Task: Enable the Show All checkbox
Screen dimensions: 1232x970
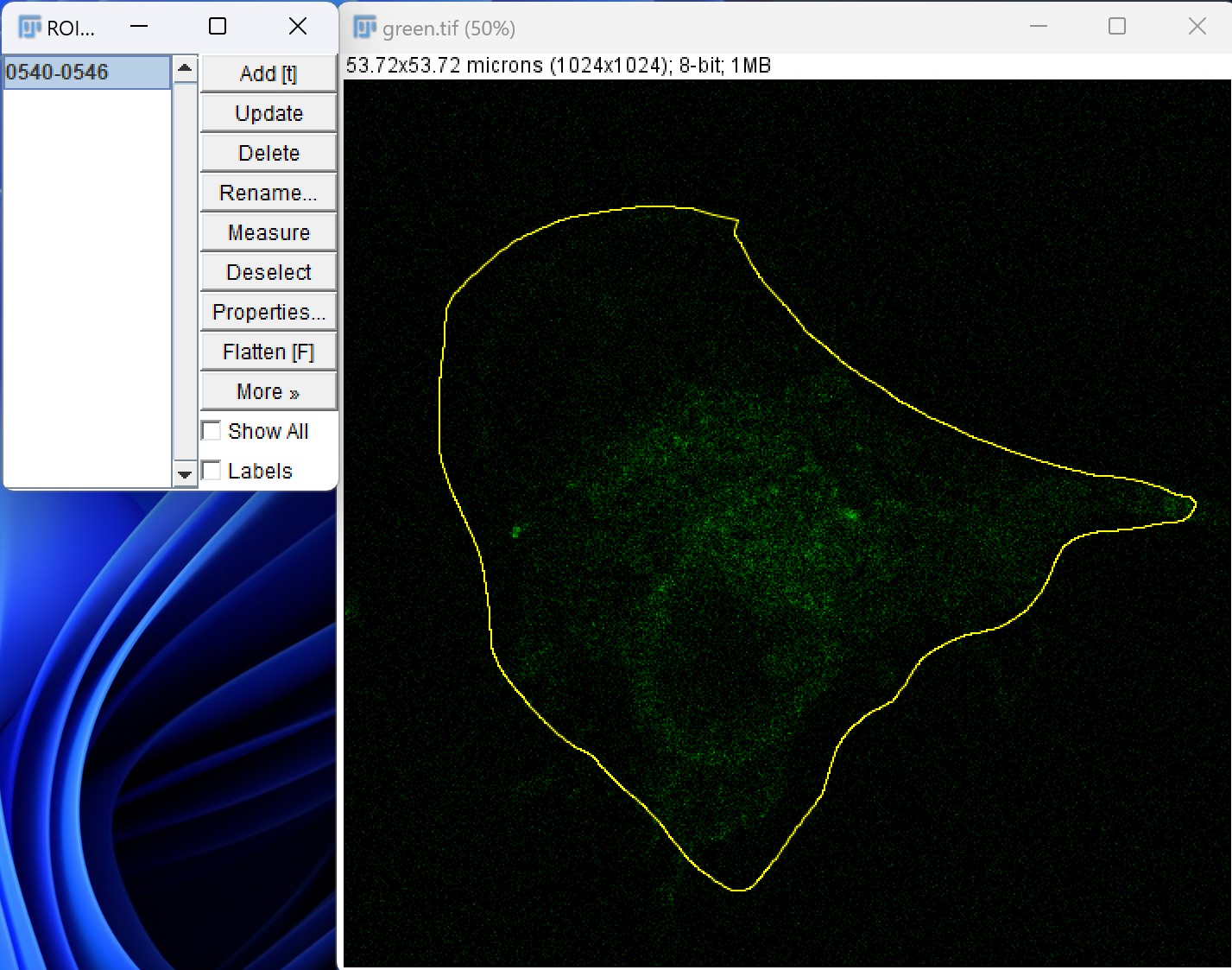Action: [x=211, y=430]
